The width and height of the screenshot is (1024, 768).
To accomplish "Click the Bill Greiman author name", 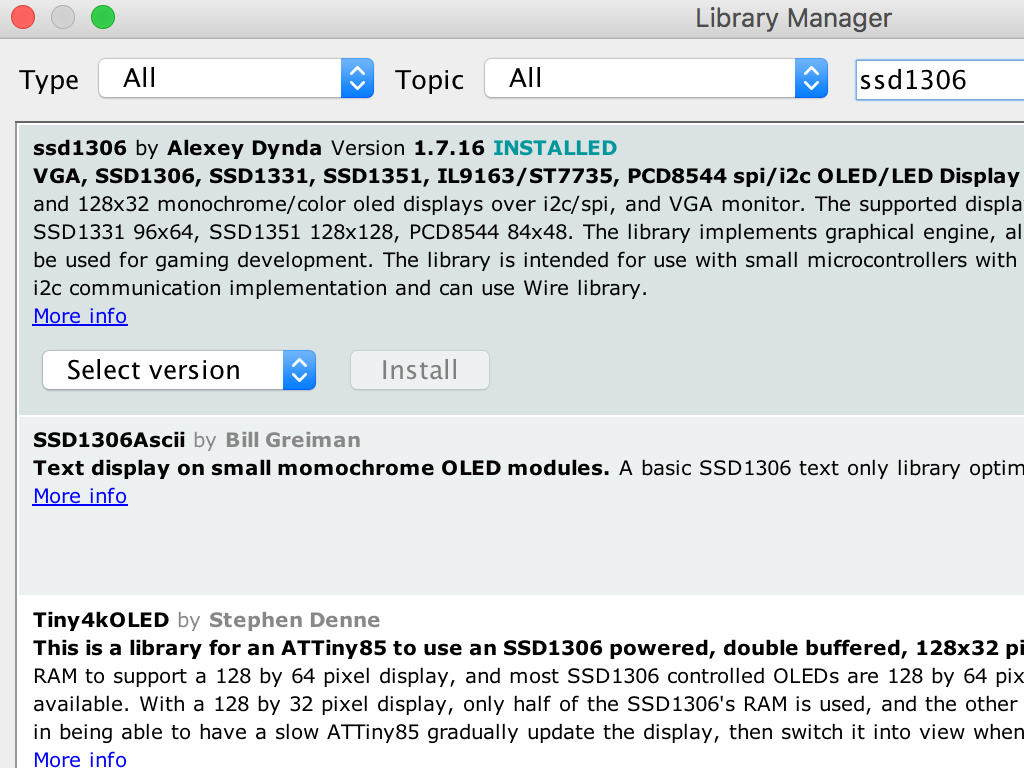I will tap(293, 440).
